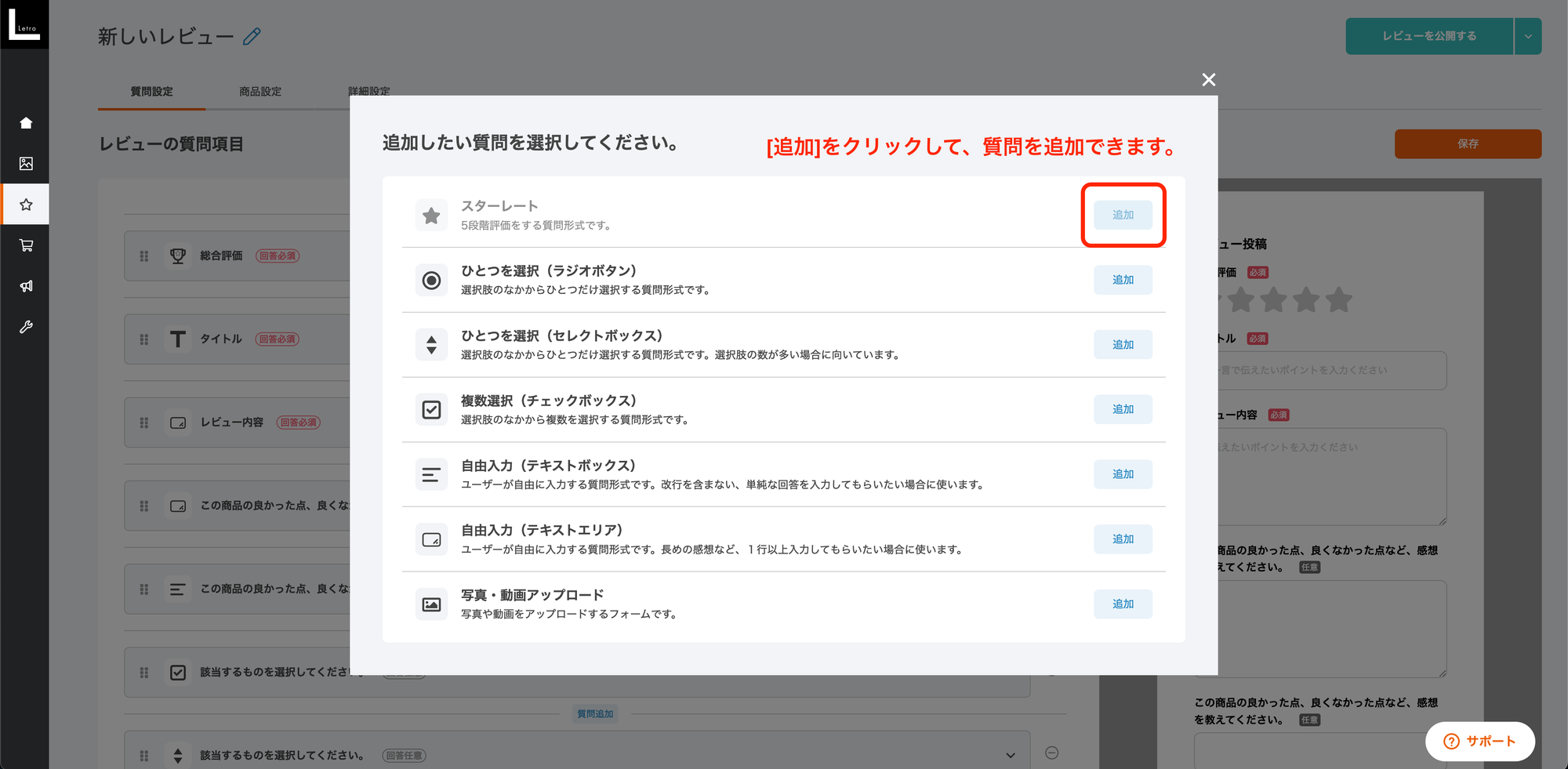1568x769 pixels.
Task: Open the shopping cart icon in the sidebar
Action: (x=25, y=245)
